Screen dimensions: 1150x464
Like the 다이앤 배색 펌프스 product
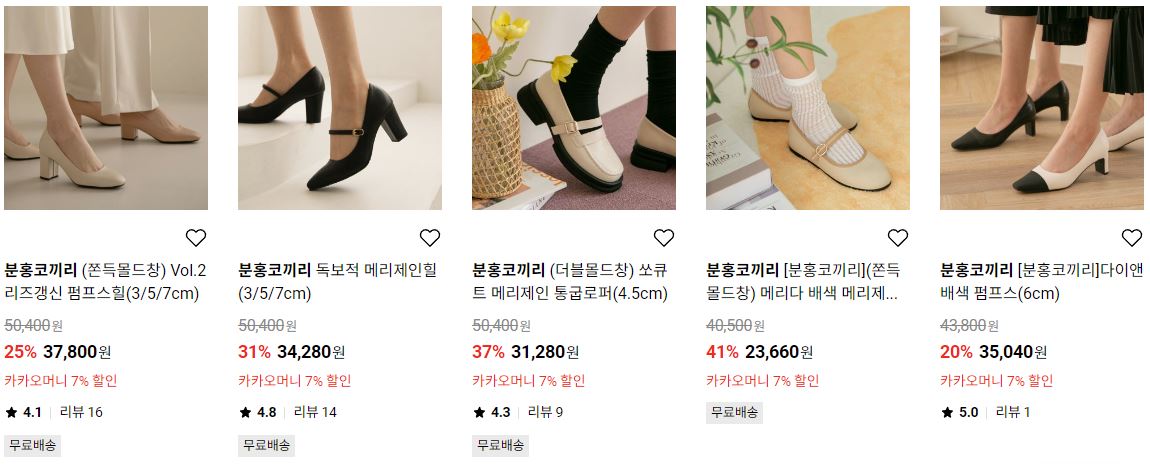pos(1132,237)
